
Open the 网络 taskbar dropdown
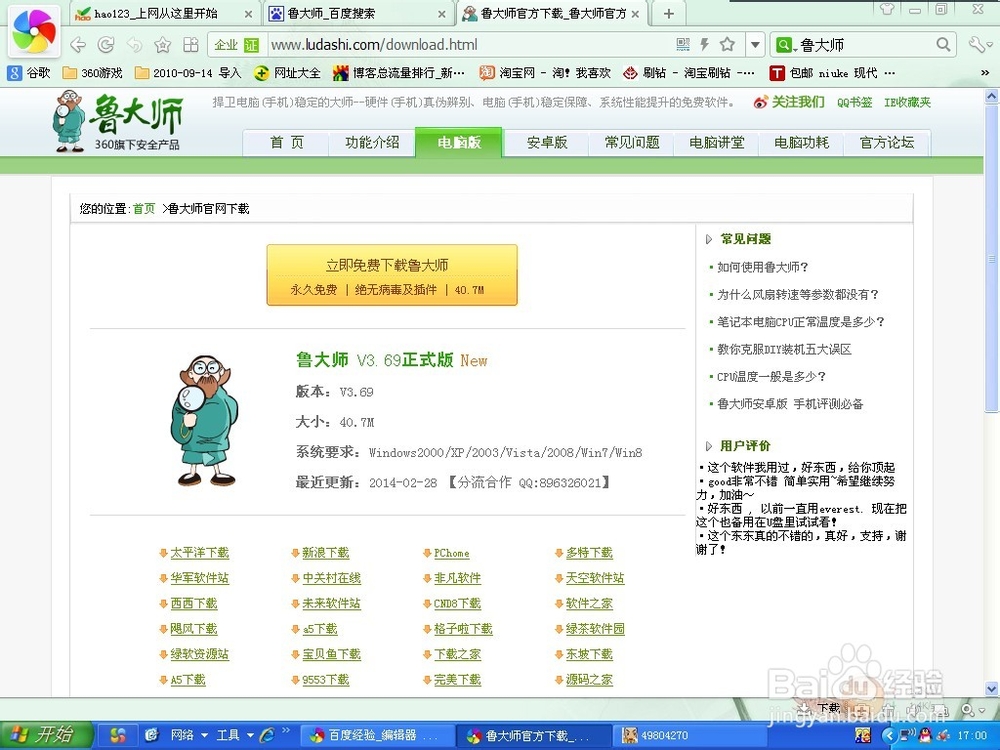click(189, 735)
